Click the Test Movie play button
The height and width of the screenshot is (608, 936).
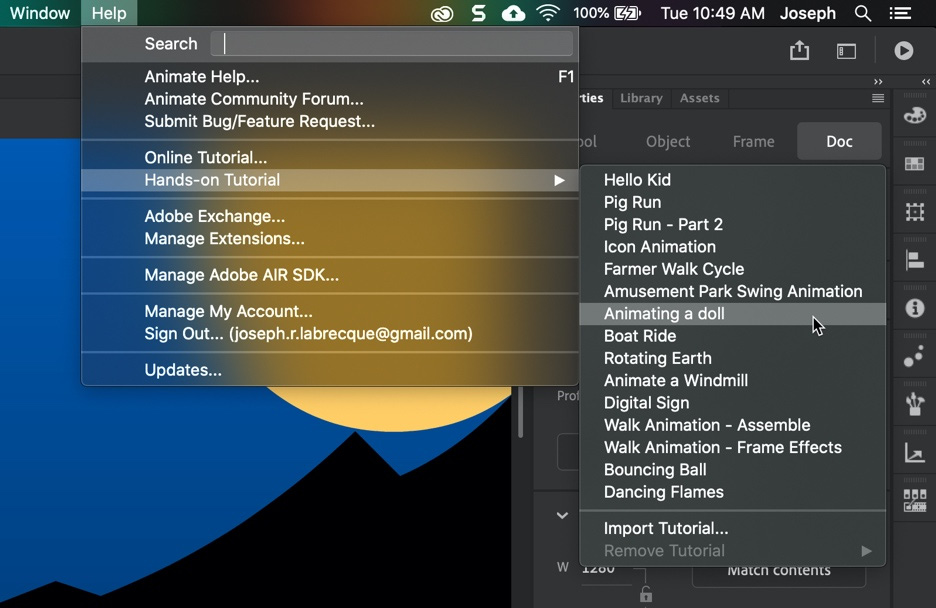coord(904,51)
